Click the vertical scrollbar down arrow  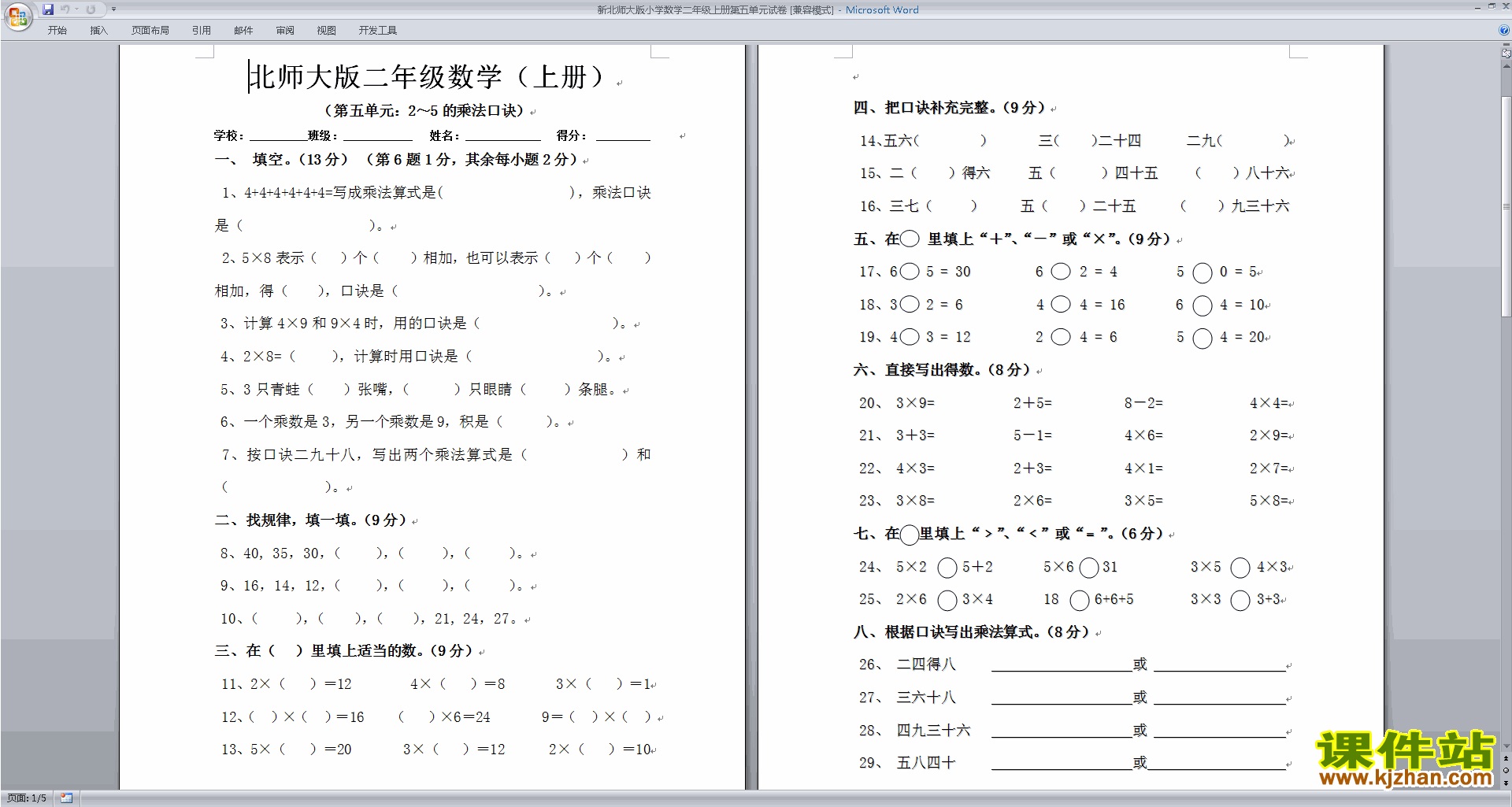(x=1506, y=746)
